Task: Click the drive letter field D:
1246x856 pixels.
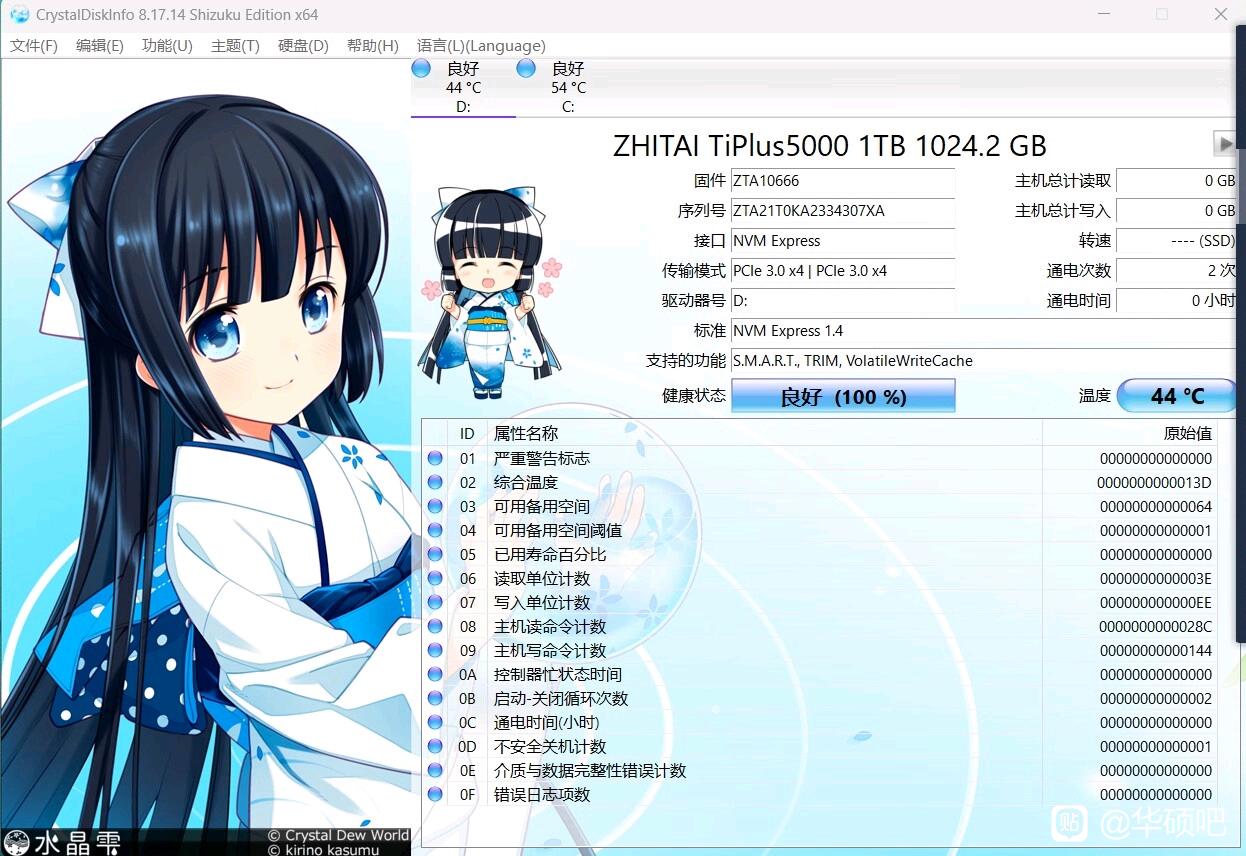Action: pos(843,301)
